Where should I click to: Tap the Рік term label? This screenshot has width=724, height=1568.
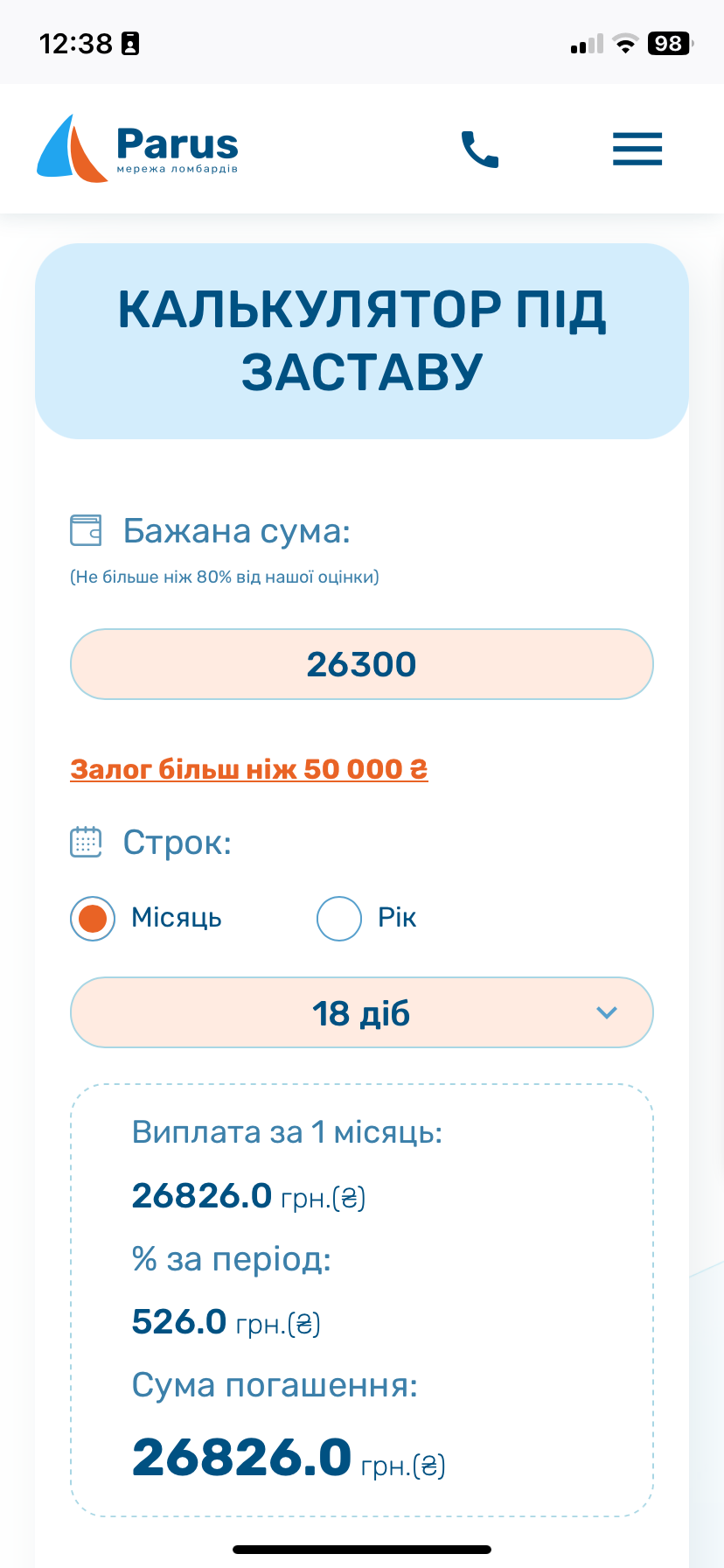tap(397, 918)
